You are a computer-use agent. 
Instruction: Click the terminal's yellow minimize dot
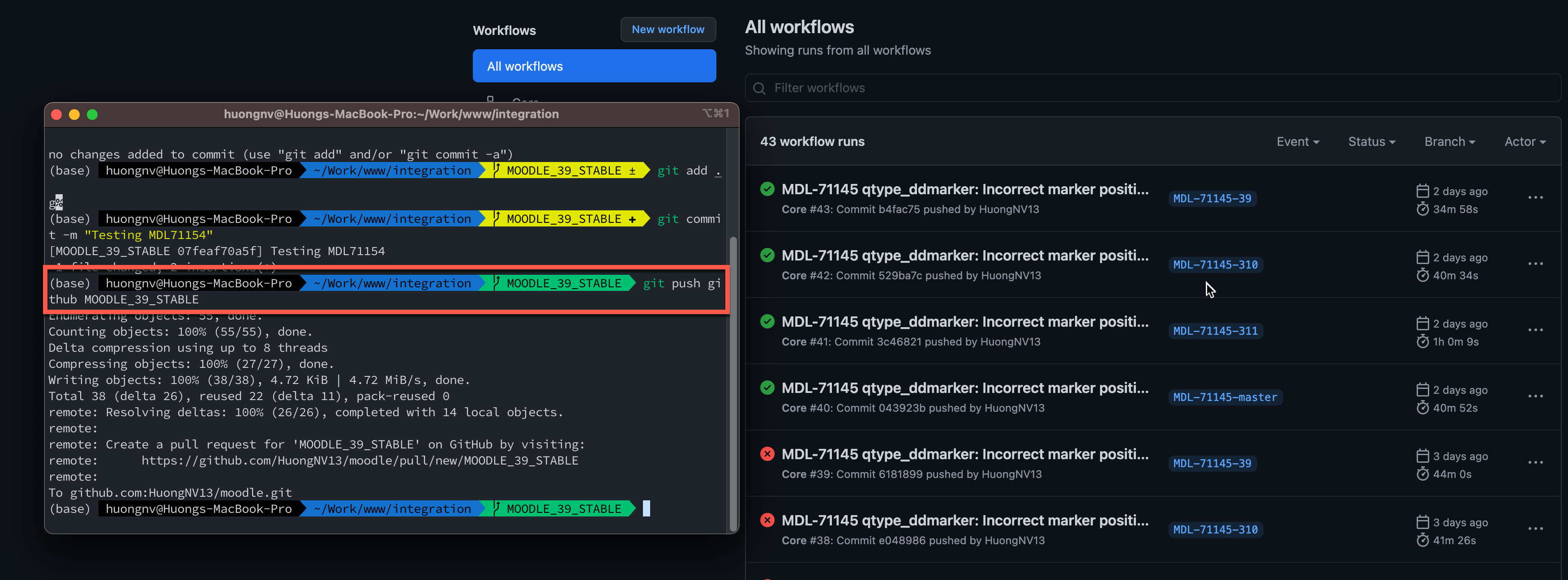tap(74, 115)
